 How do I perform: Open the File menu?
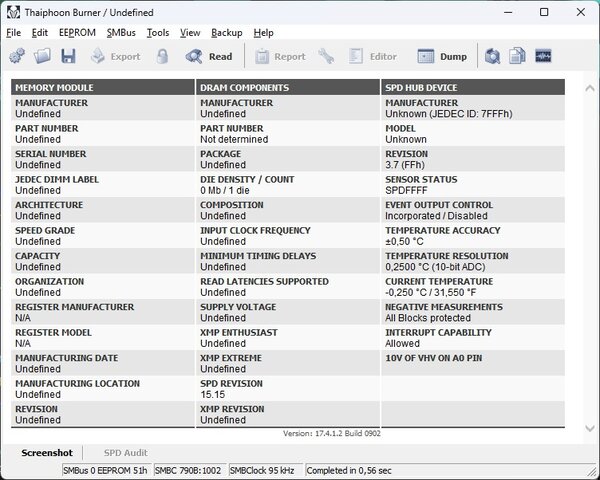13,33
